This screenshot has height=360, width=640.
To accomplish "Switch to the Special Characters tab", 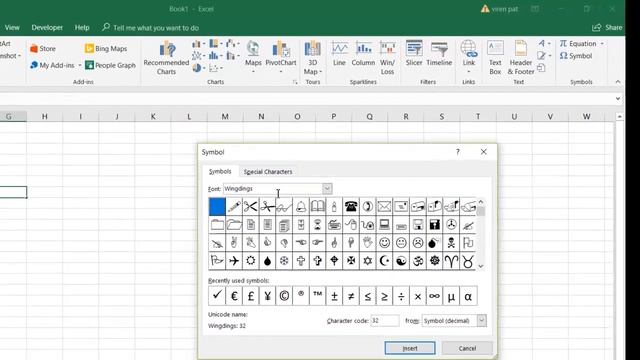I will [268, 172].
